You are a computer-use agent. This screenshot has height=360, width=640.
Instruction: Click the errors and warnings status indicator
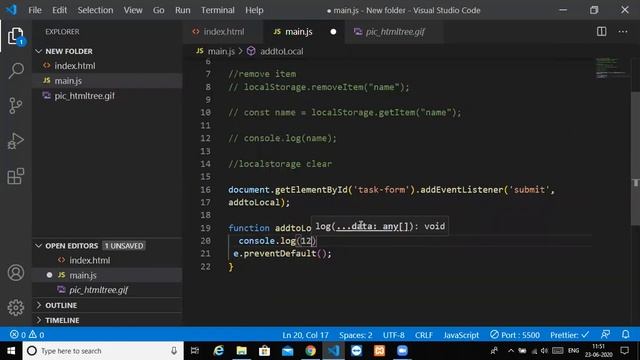pos(27,335)
